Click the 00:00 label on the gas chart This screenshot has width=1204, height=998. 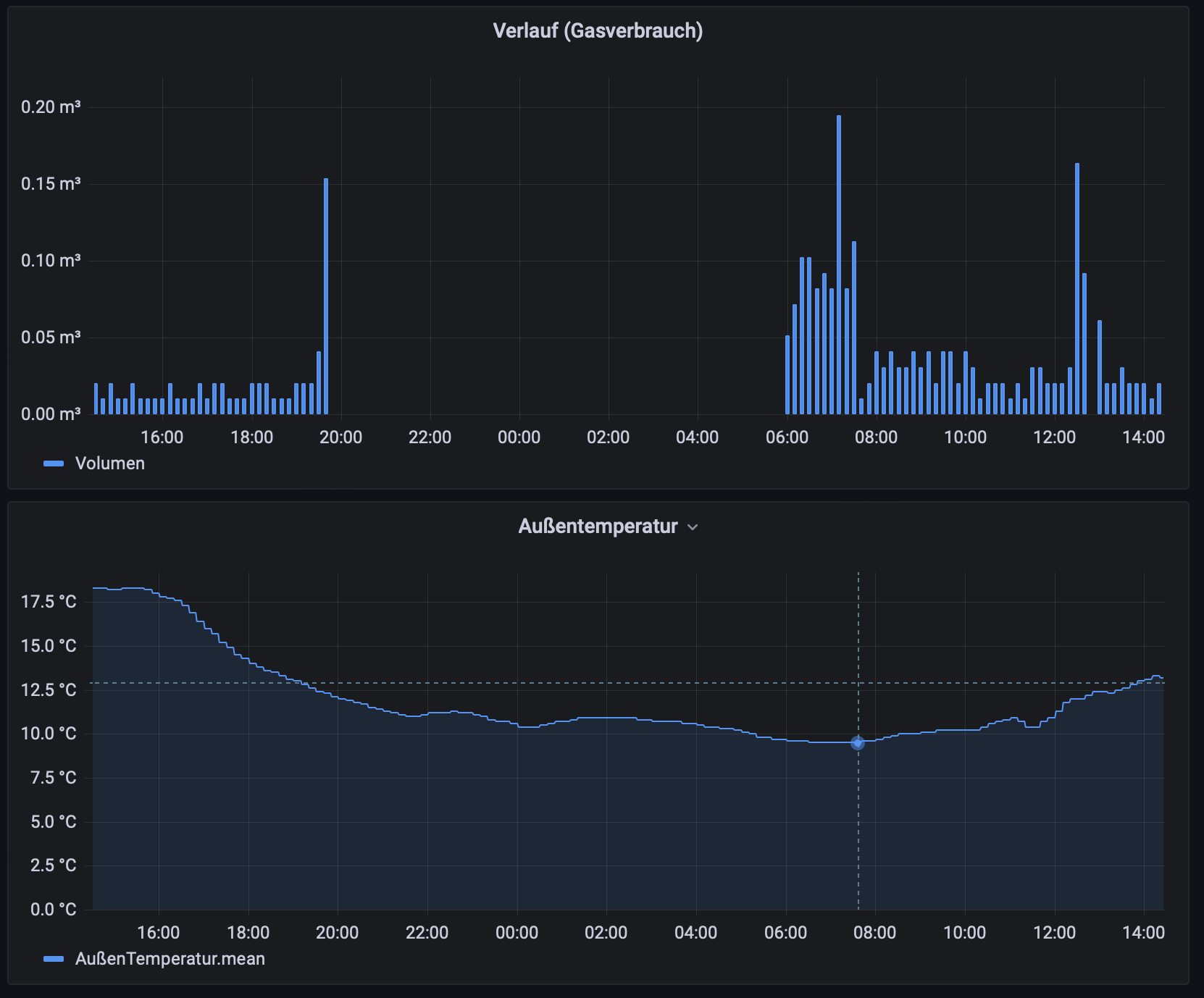coord(519,437)
